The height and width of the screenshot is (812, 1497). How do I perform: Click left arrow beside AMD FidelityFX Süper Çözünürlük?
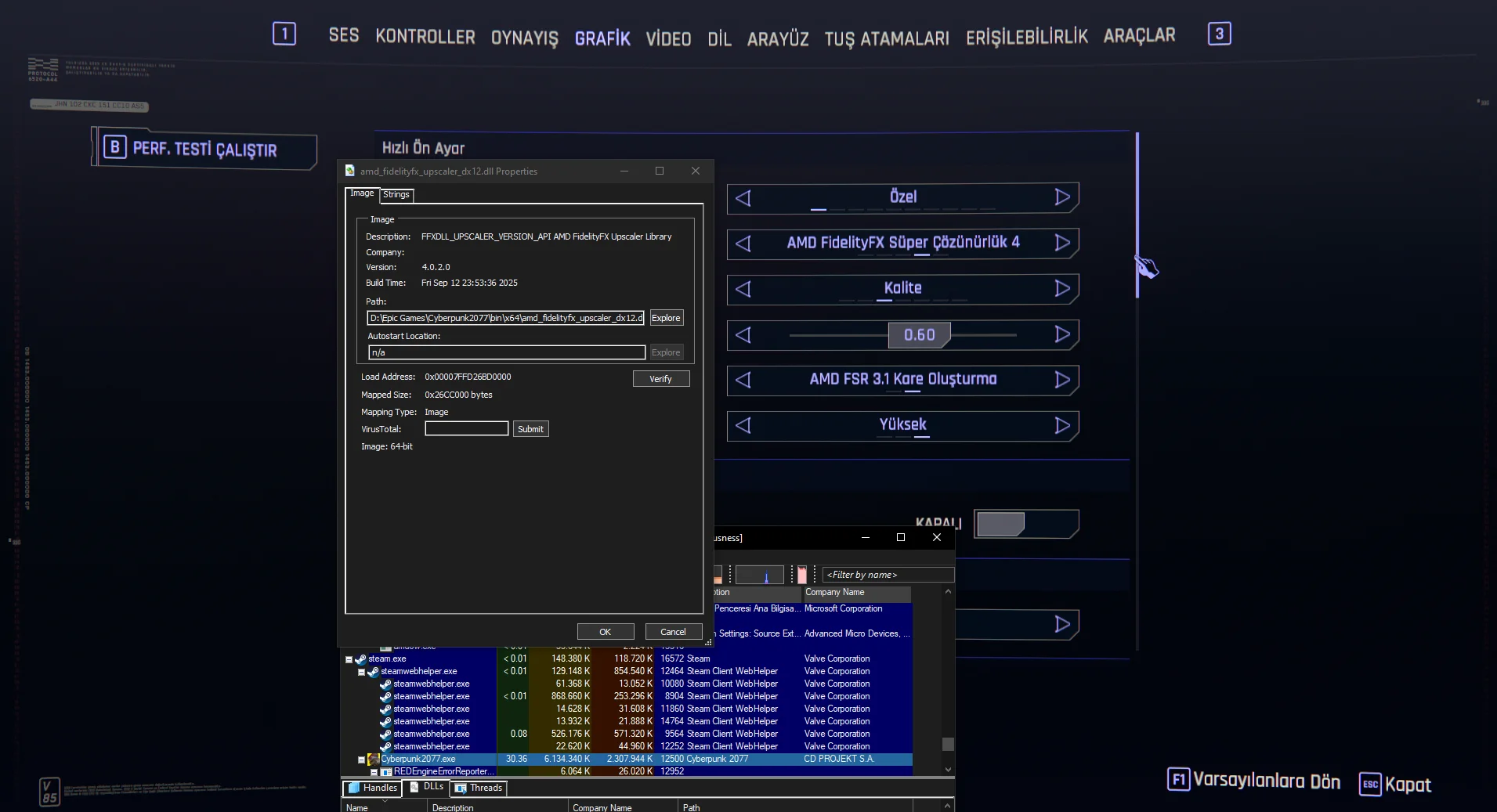pyautogui.click(x=743, y=244)
